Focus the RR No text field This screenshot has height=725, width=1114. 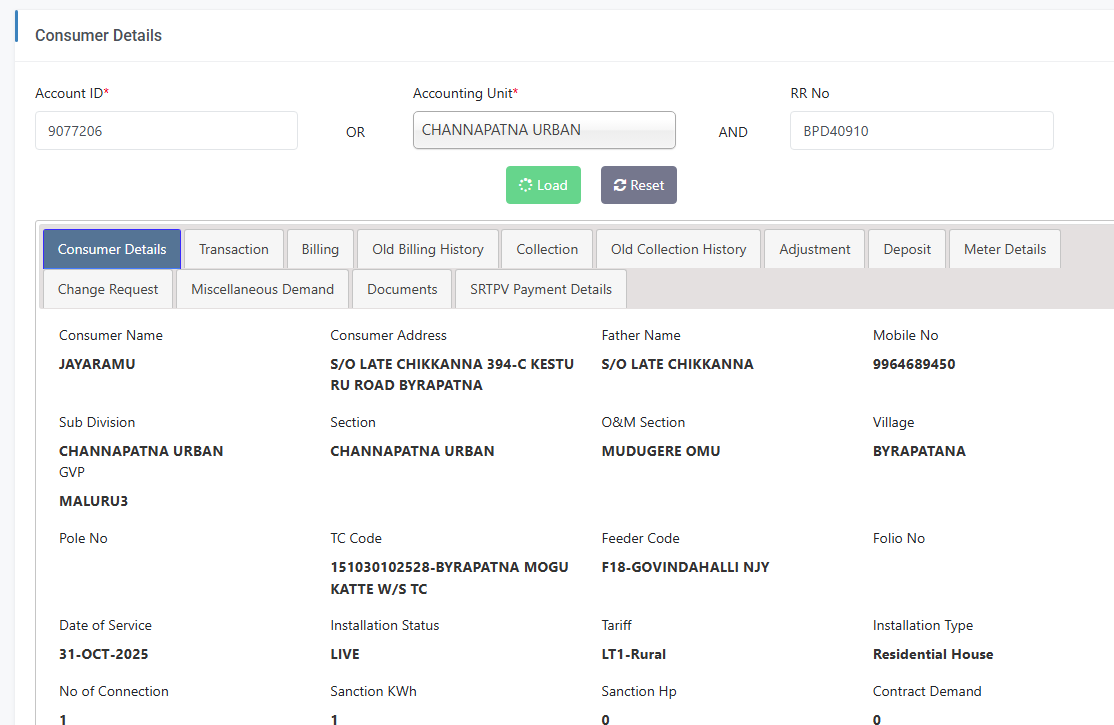[921, 130]
